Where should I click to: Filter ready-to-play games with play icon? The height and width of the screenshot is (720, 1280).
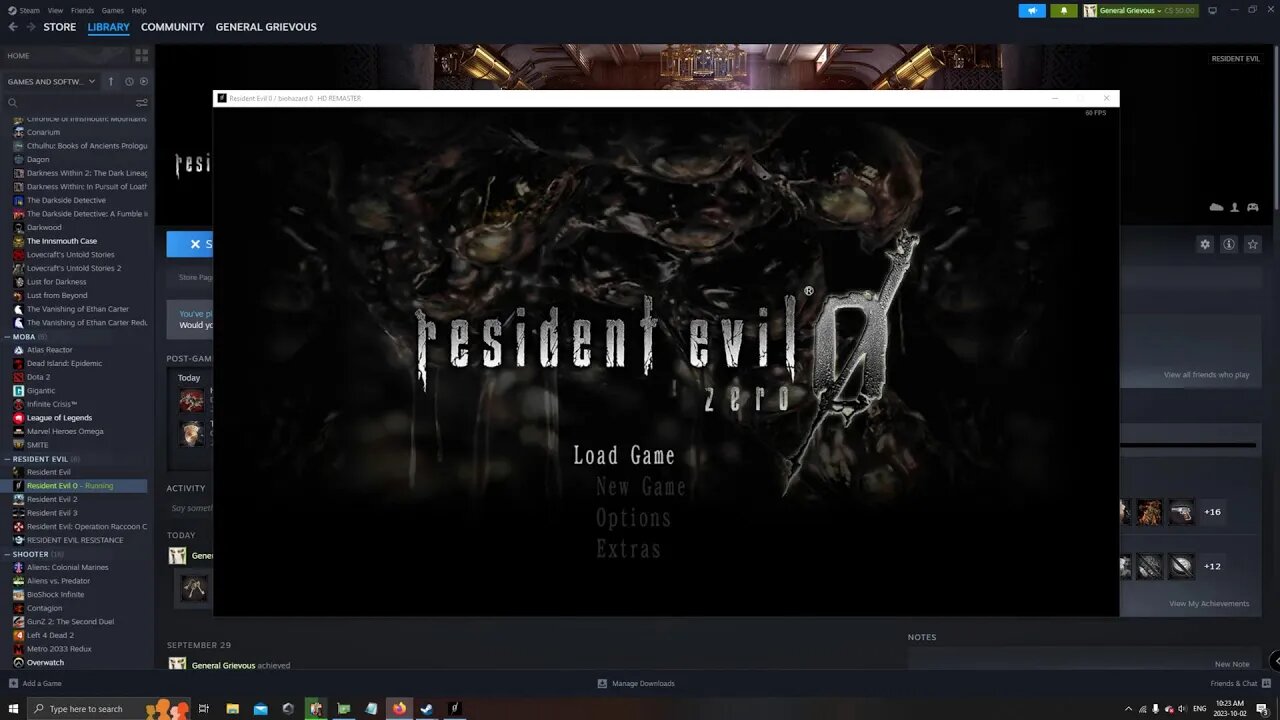(x=144, y=81)
